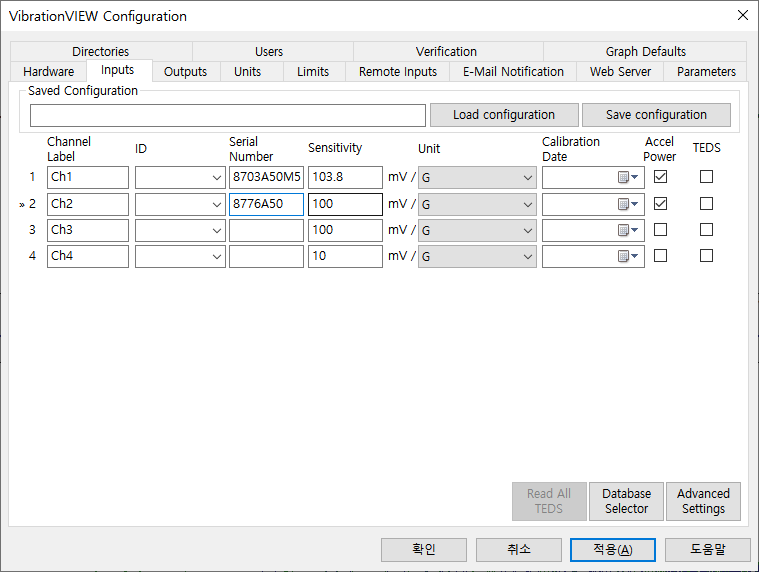Open the Unit dropdown for channel 4
759x572 pixels.
477,256
